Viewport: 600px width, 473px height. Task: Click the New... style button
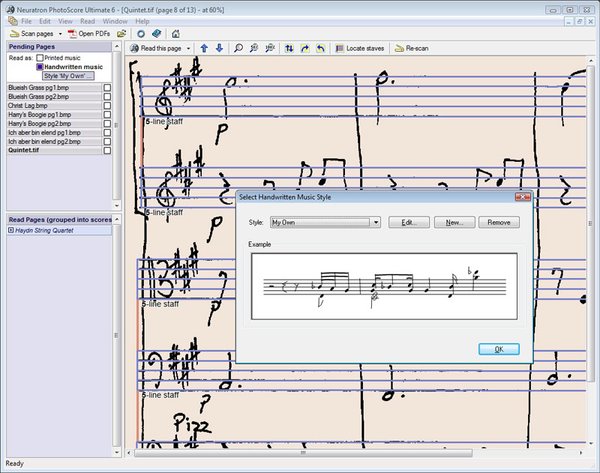(455, 222)
